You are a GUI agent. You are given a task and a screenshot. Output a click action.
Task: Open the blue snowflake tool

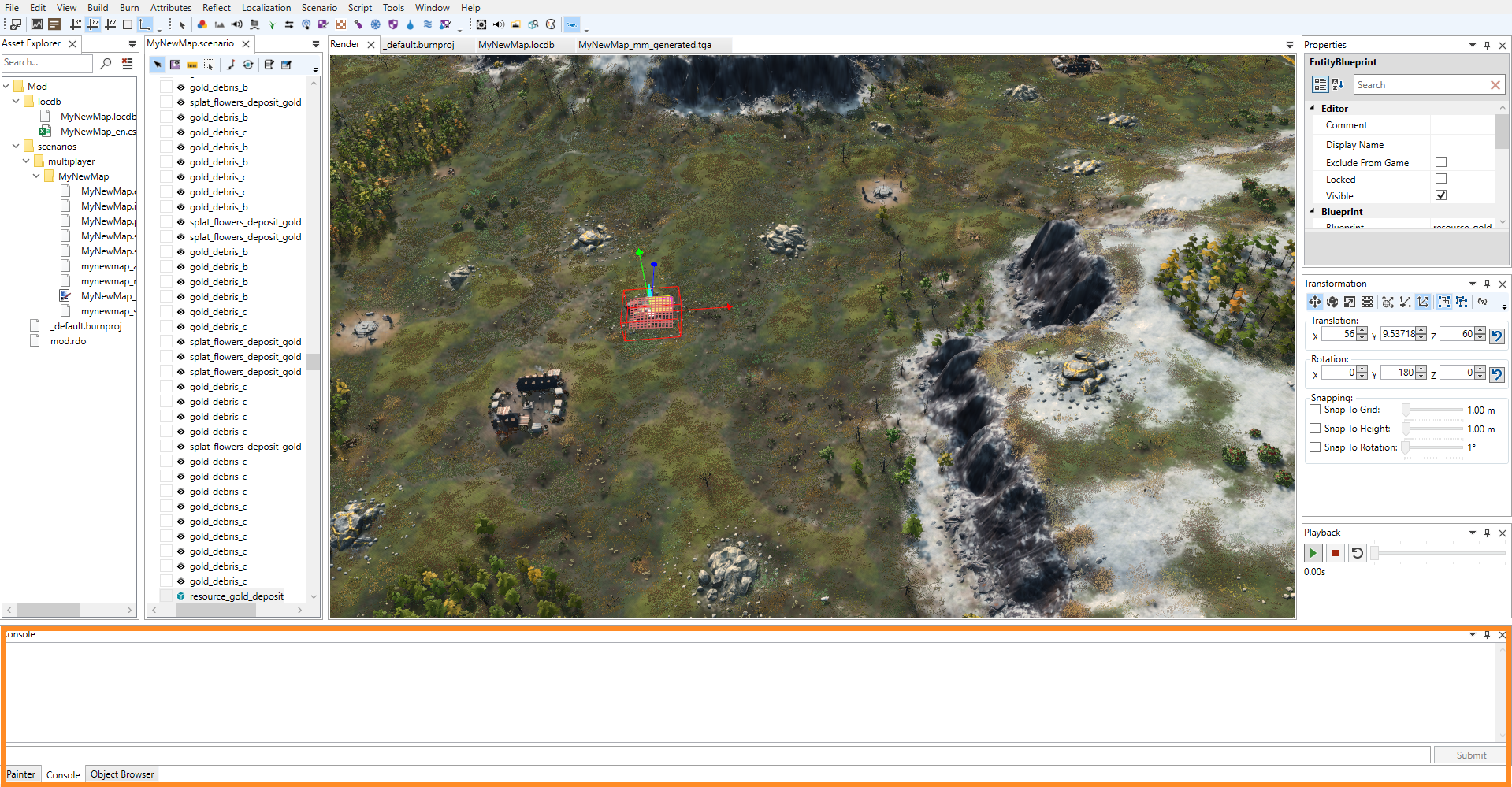coord(375,24)
